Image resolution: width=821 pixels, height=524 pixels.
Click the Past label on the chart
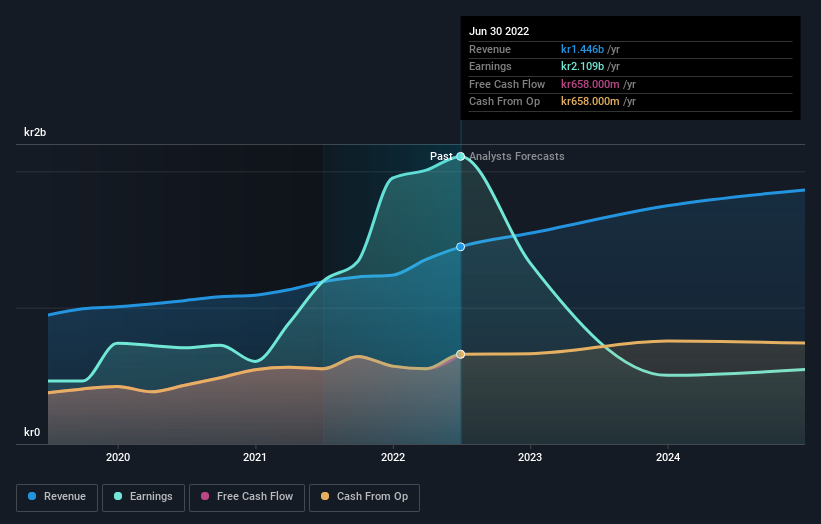[x=441, y=156]
